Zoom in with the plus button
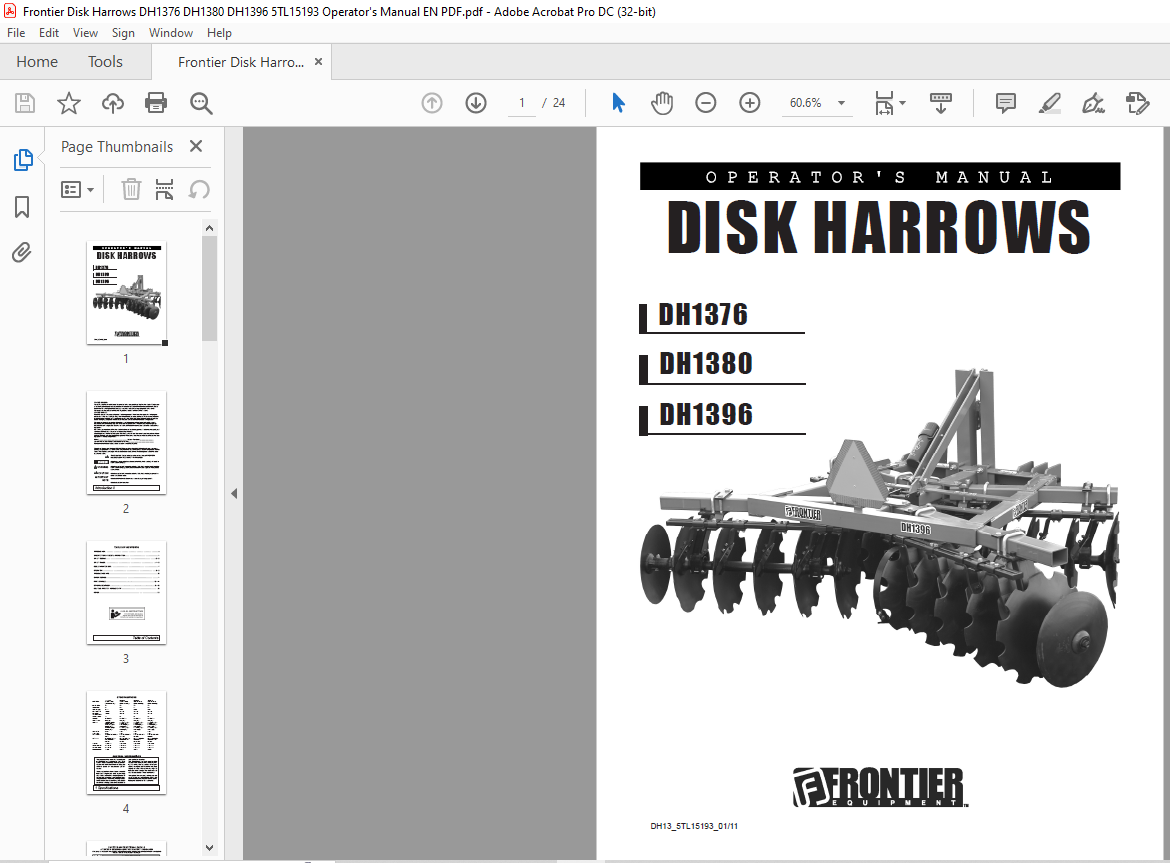 (750, 103)
